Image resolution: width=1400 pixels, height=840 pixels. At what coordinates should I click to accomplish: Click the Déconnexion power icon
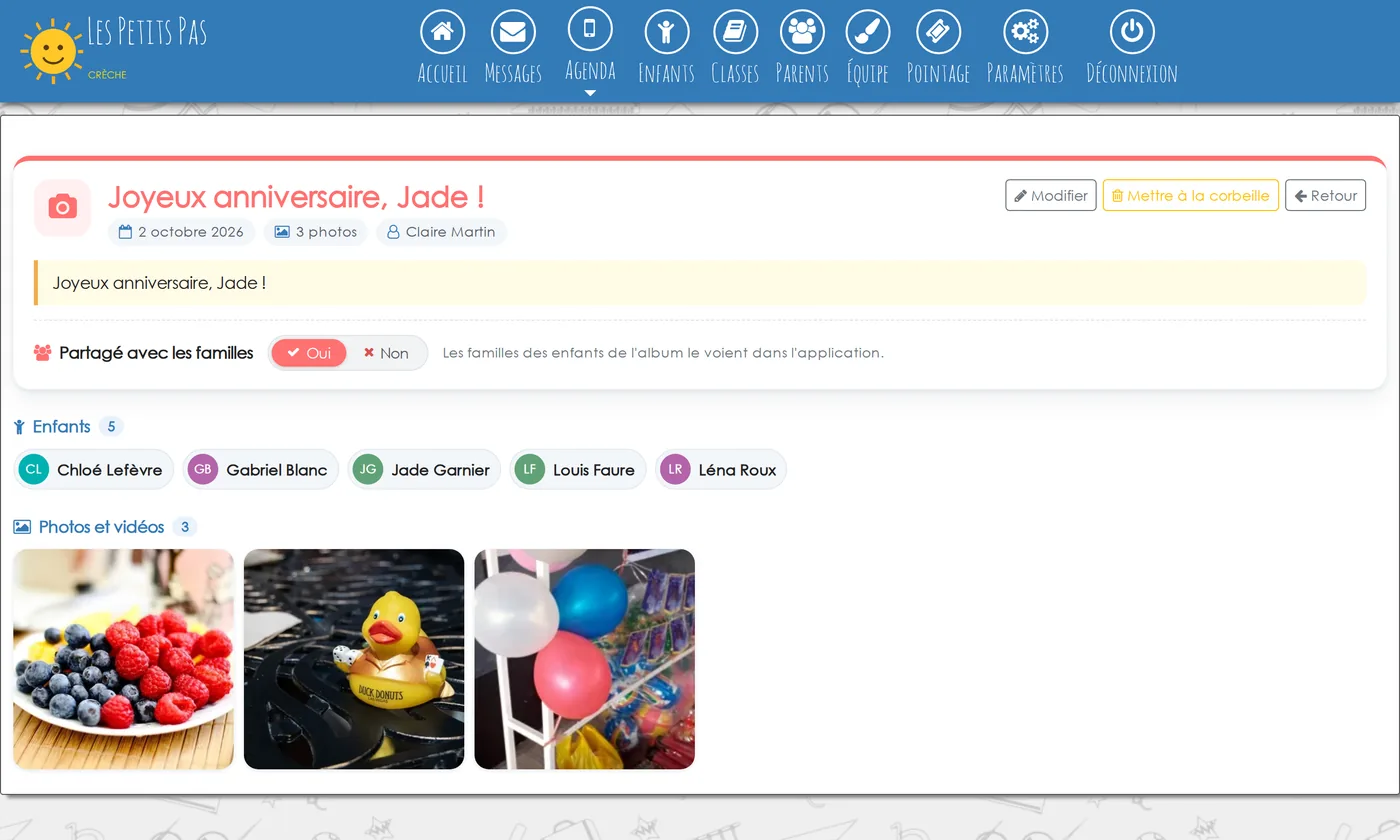tap(1132, 31)
